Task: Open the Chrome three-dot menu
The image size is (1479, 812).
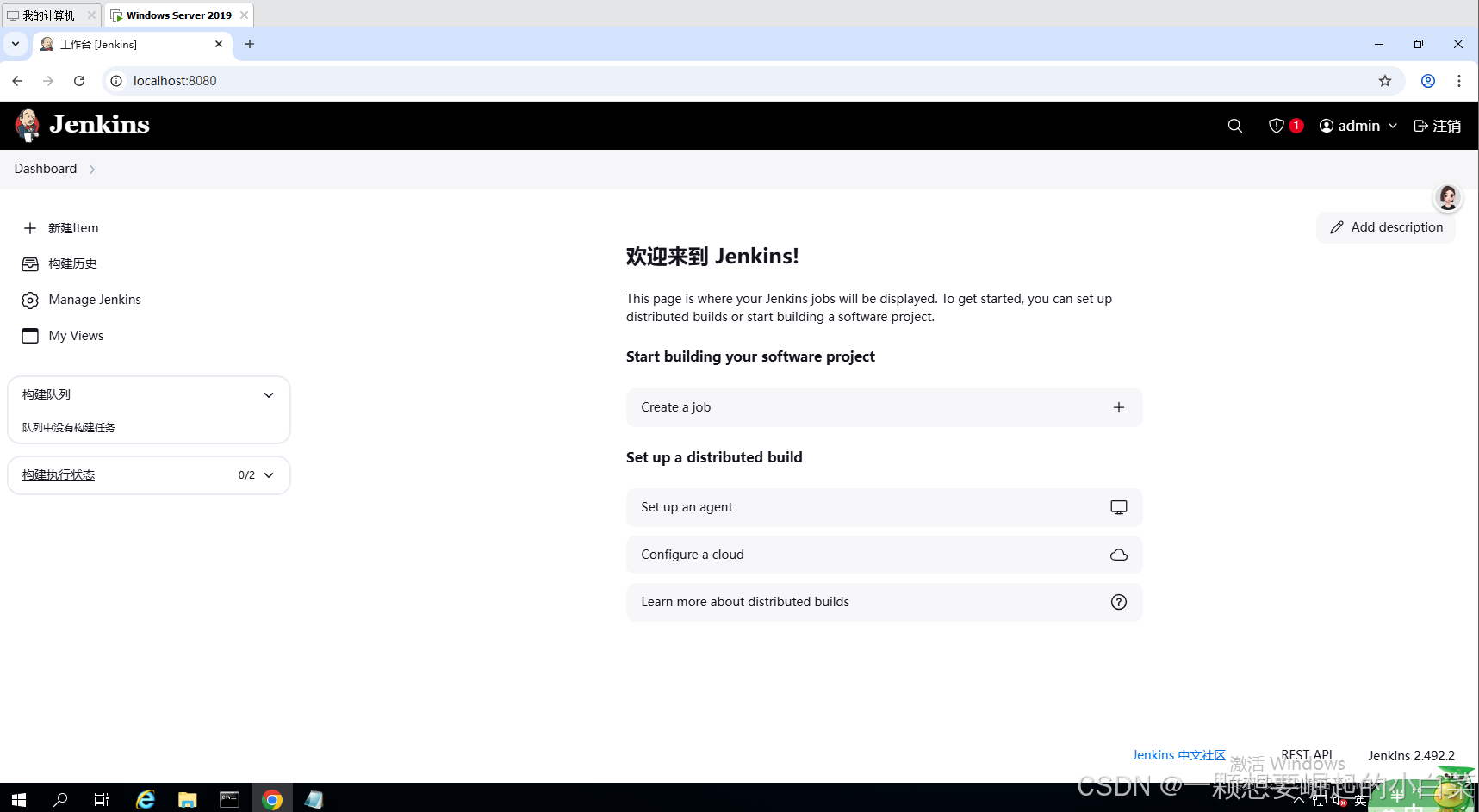Action: pos(1458,81)
